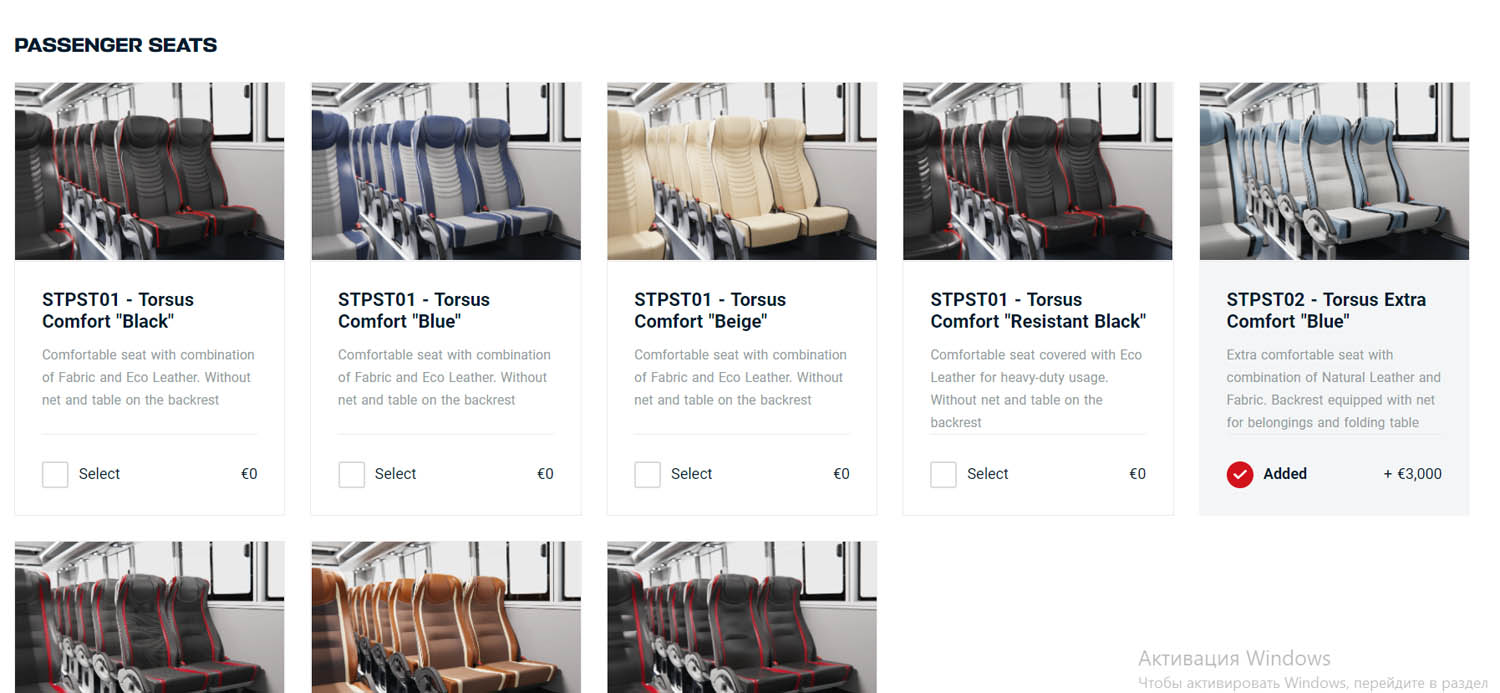This screenshot has height=693, width=1500.
Task: Click the Resistant Black seat description text
Action: coord(1036,388)
